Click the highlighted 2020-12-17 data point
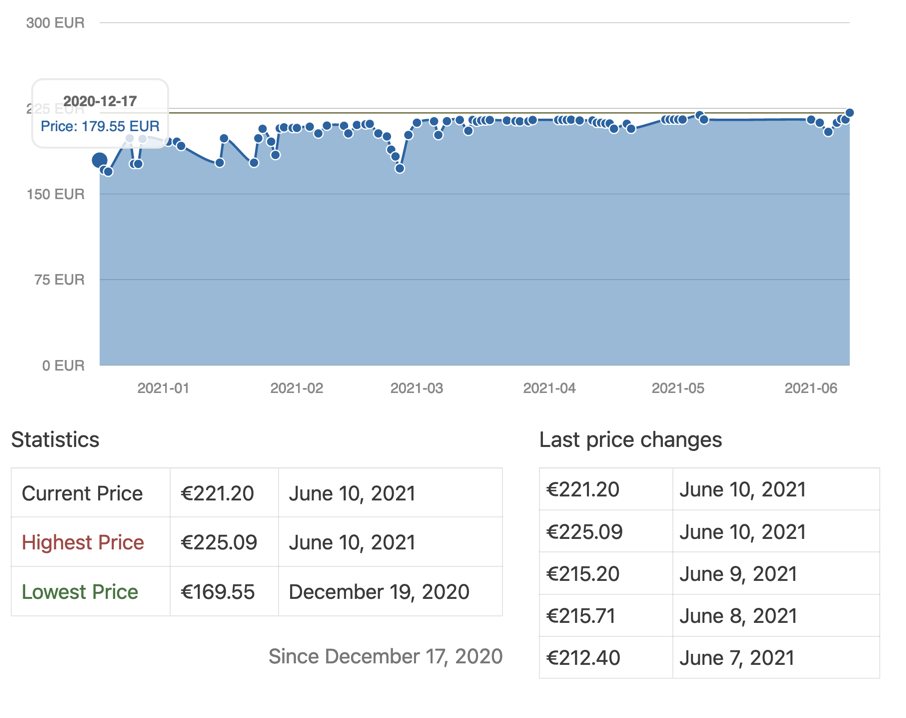 [99, 160]
